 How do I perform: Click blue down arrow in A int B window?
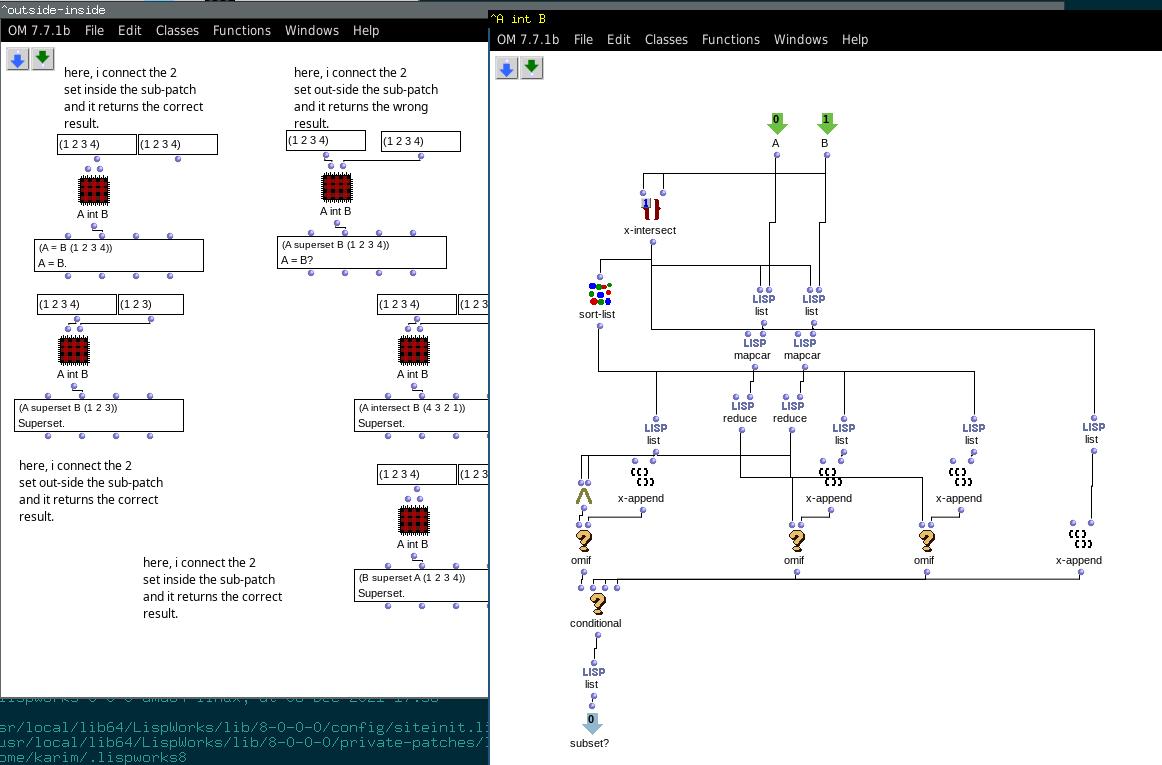point(506,69)
